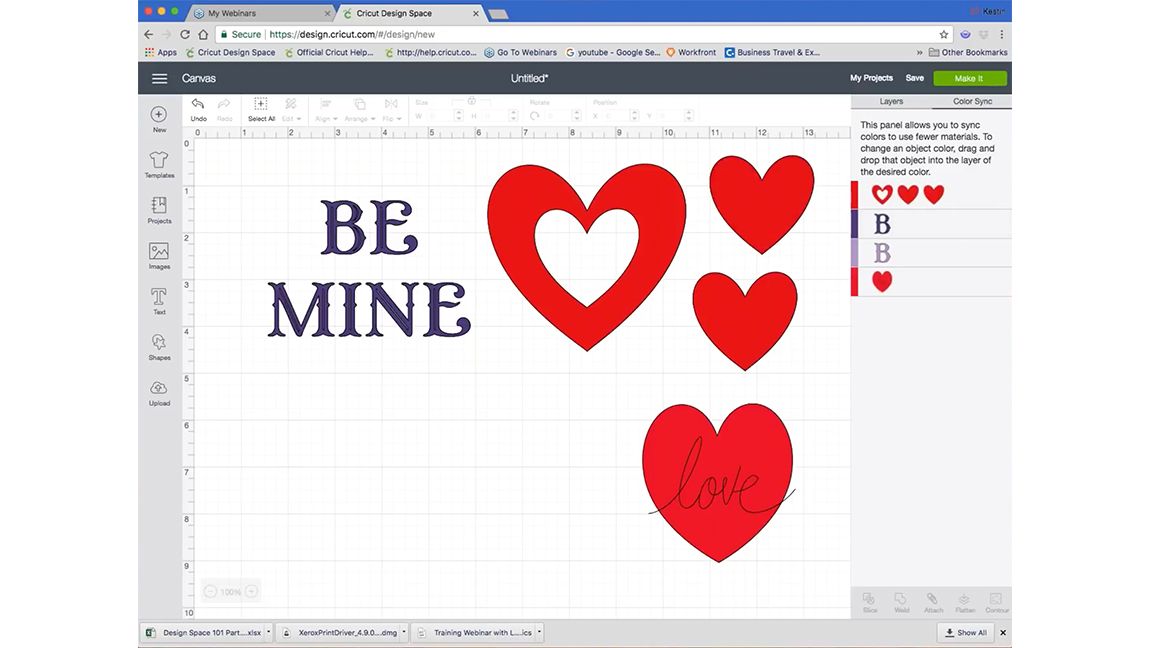Open the Upload tool
The image size is (1152, 648).
tap(159, 392)
